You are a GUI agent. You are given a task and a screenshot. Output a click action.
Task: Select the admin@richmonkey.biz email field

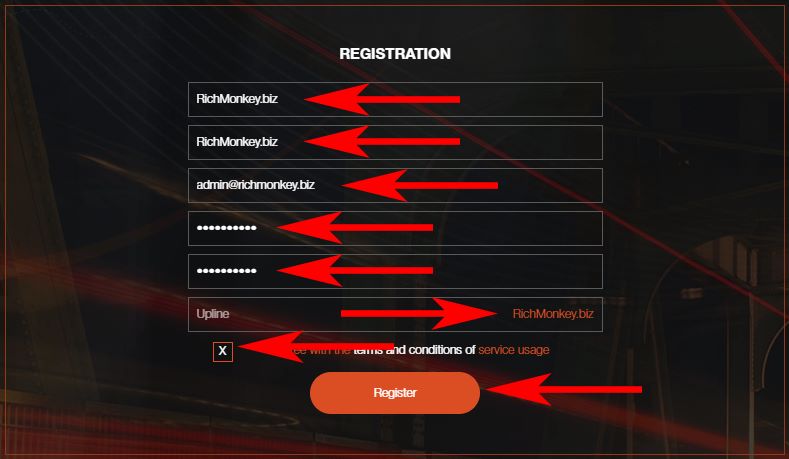pyautogui.click(x=395, y=185)
